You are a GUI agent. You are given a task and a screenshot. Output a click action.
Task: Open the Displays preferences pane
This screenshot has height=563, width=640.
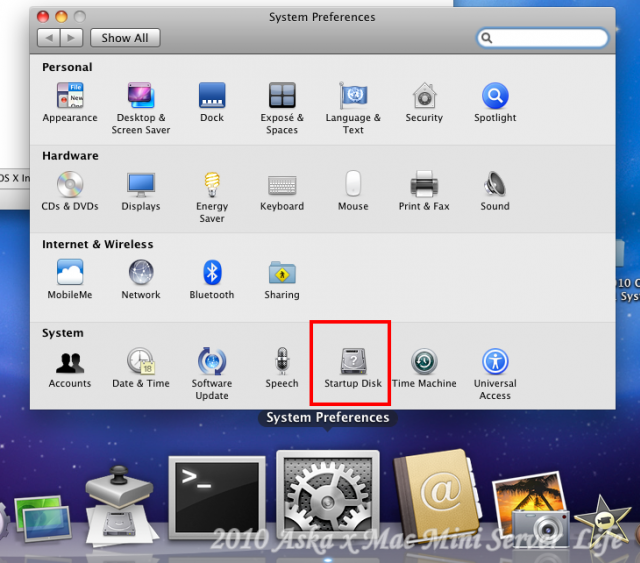pos(141,191)
